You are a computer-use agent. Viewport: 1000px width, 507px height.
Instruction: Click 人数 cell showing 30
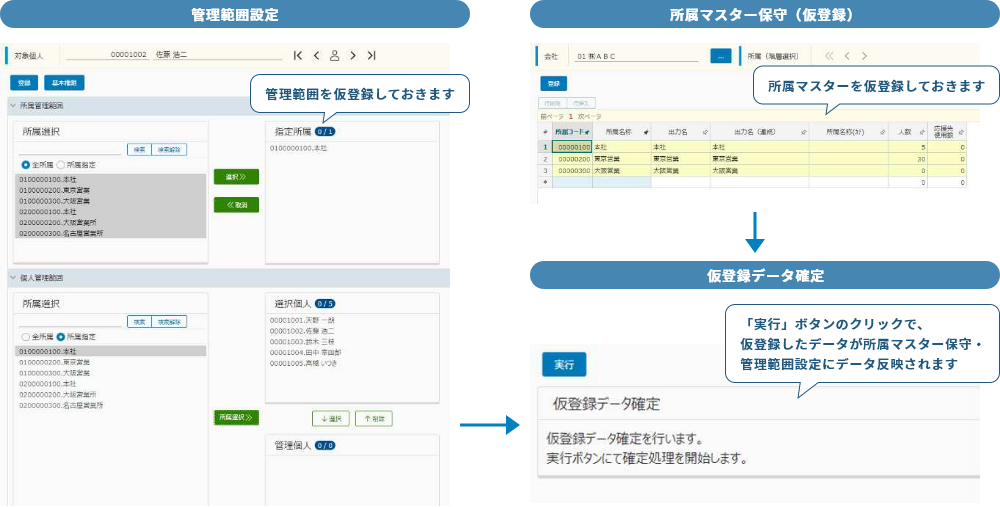(x=908, y=159)
